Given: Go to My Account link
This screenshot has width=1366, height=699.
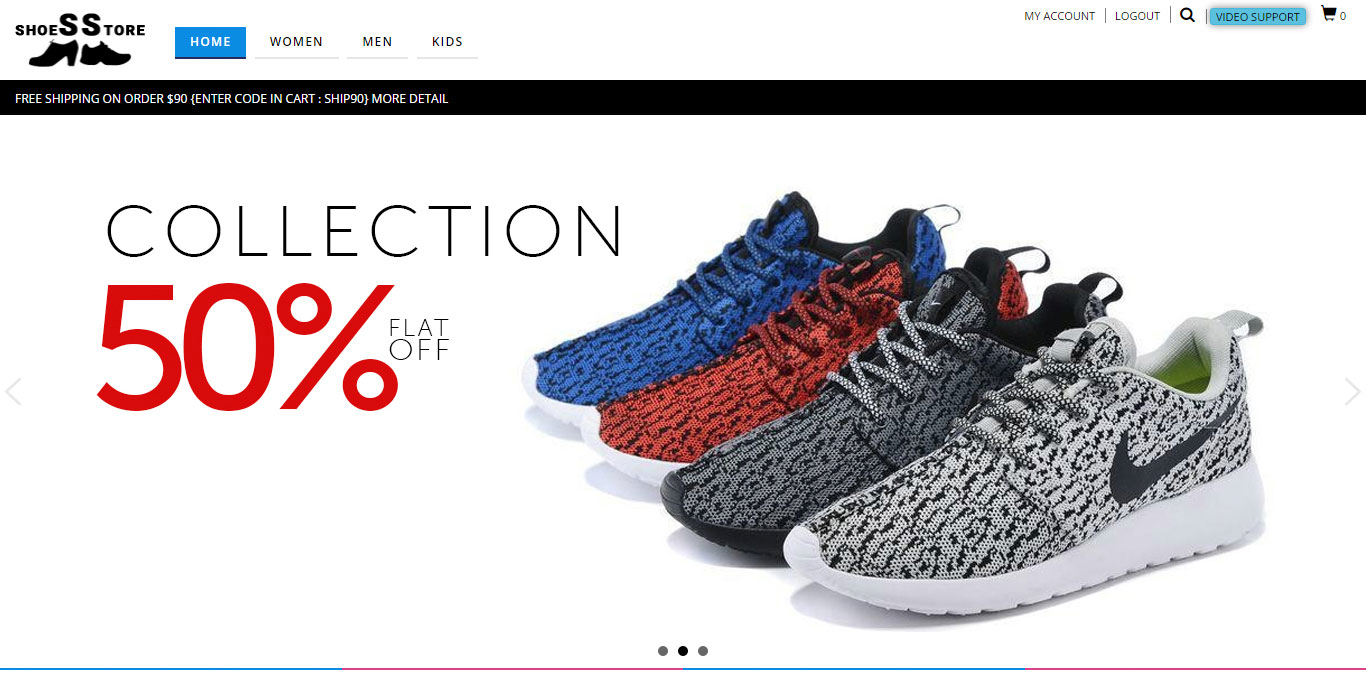Looking at the screenshot, I should (x=1059, y=16).
